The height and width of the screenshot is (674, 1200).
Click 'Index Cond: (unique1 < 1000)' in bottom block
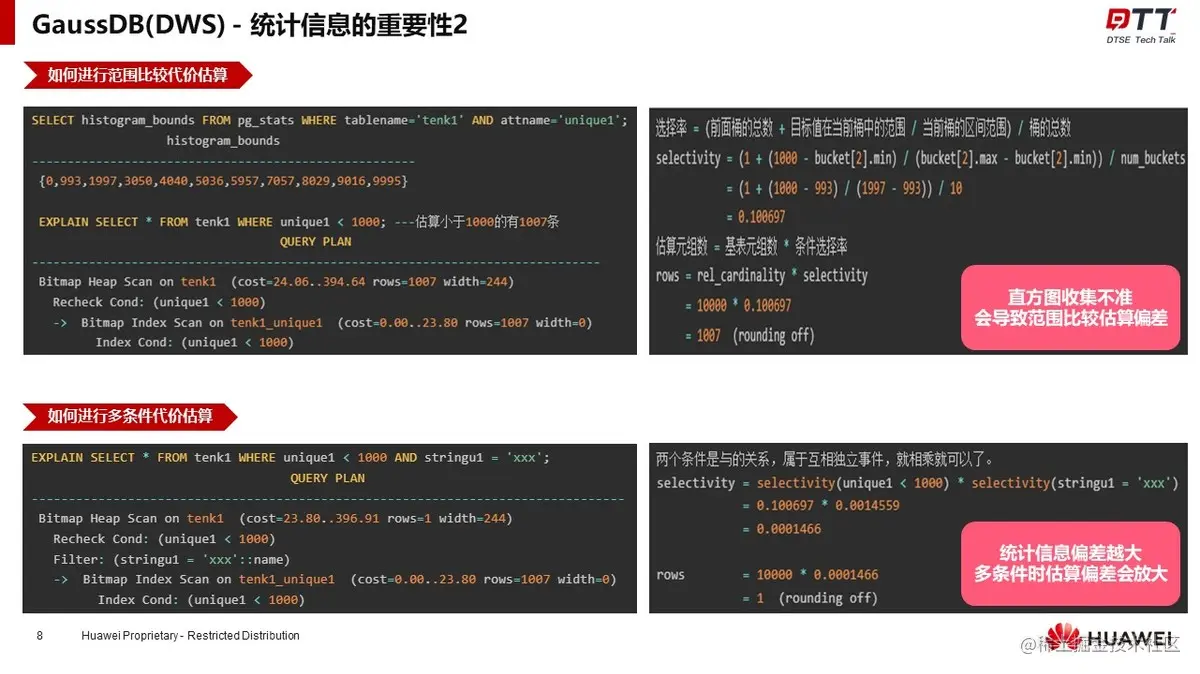point(200,600)
